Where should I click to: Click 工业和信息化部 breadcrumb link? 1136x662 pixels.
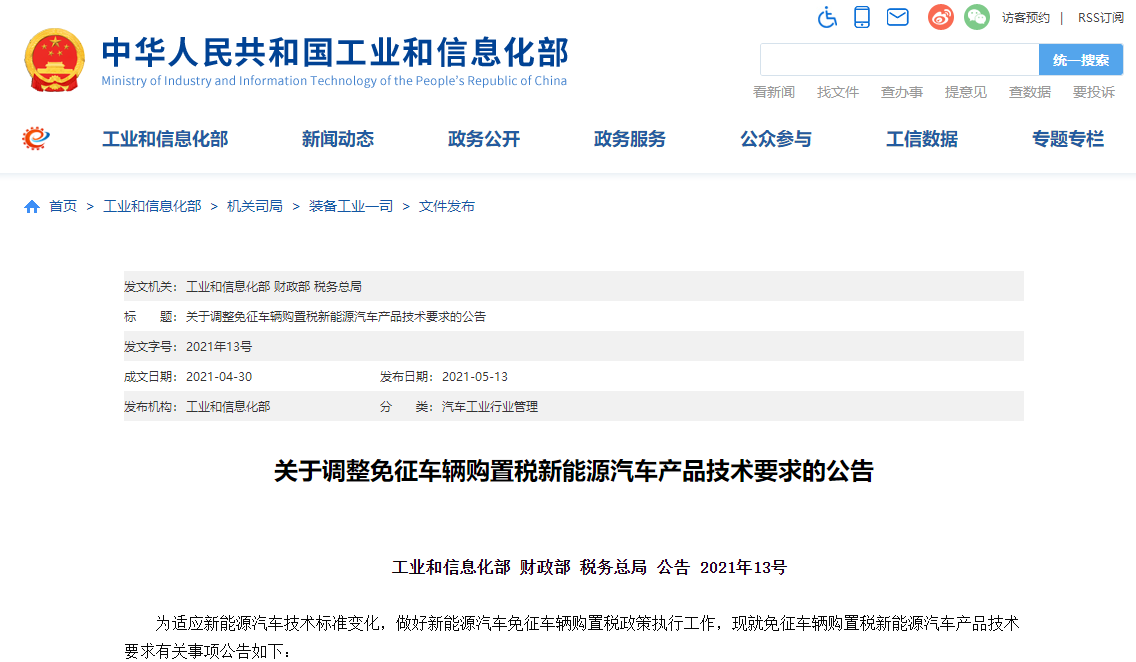pos(152,206)
